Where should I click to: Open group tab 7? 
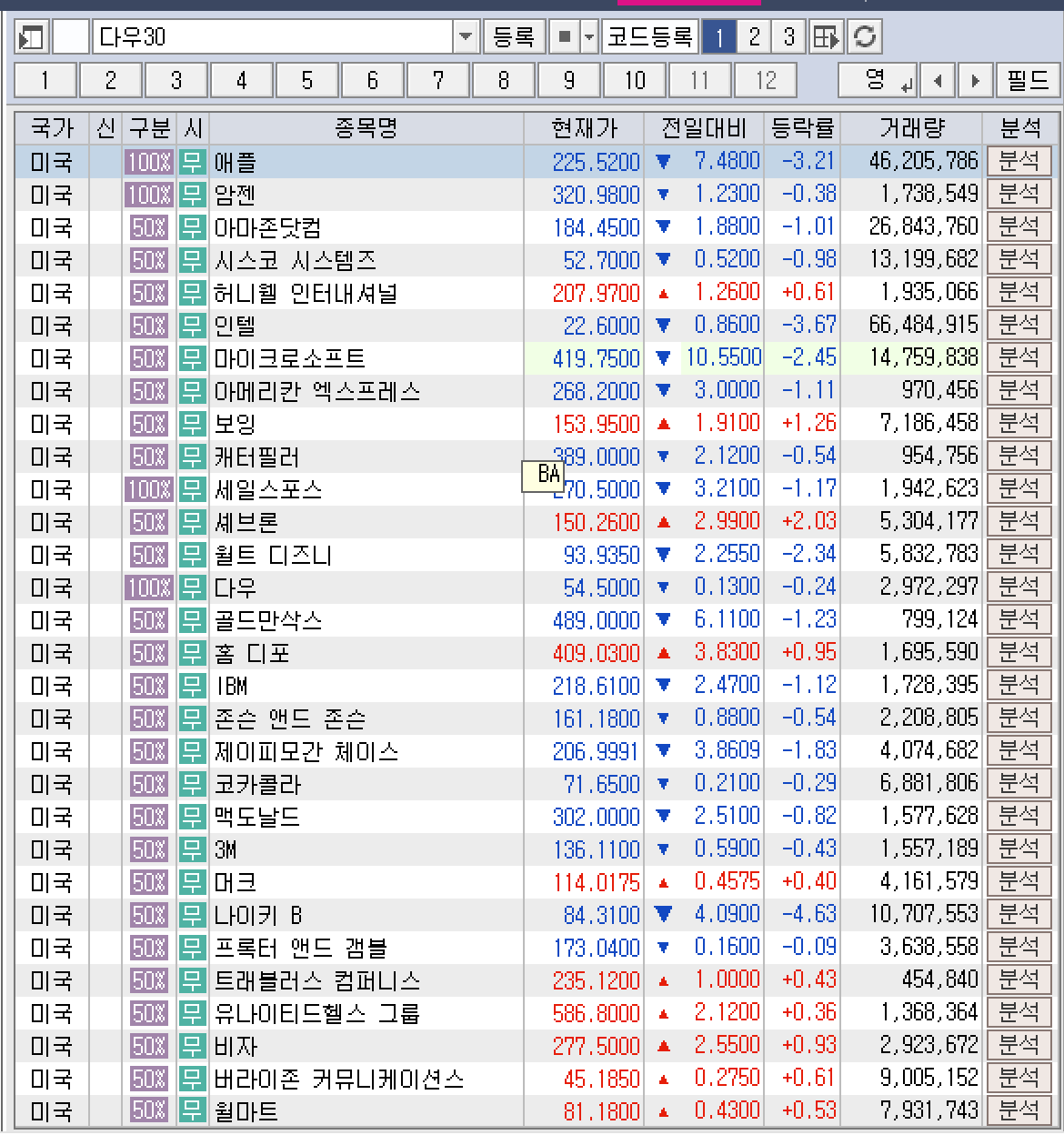coord(437,81)
